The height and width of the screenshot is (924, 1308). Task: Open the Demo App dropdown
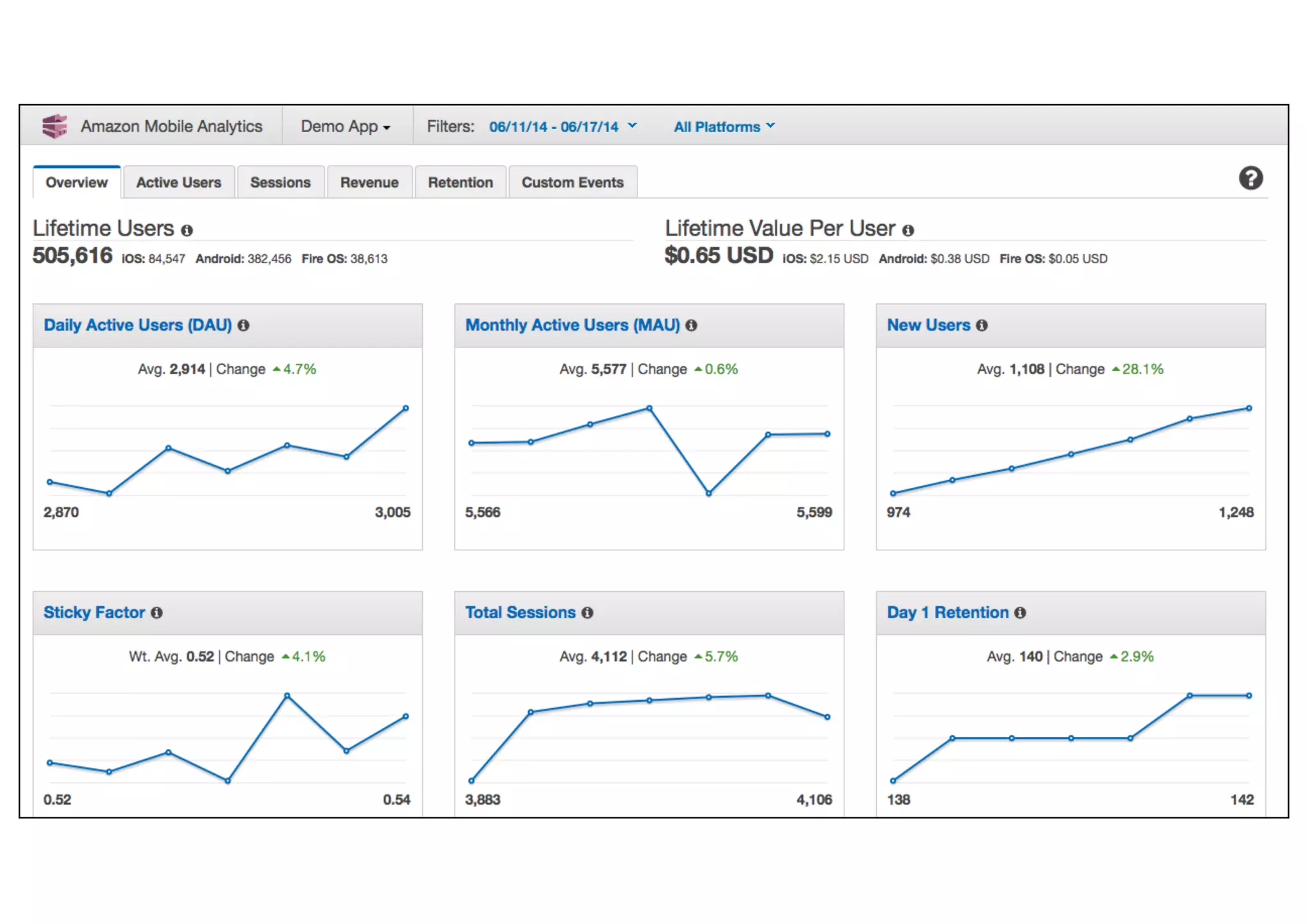(346, 126)
